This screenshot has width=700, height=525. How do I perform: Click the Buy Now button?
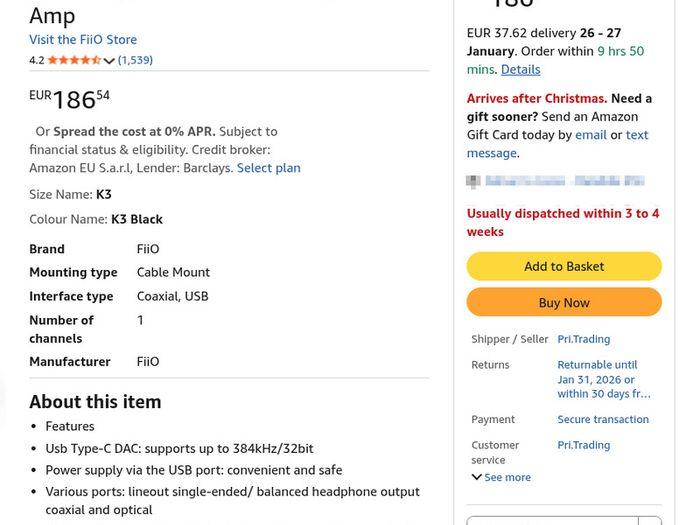click(x=564, y=302)
